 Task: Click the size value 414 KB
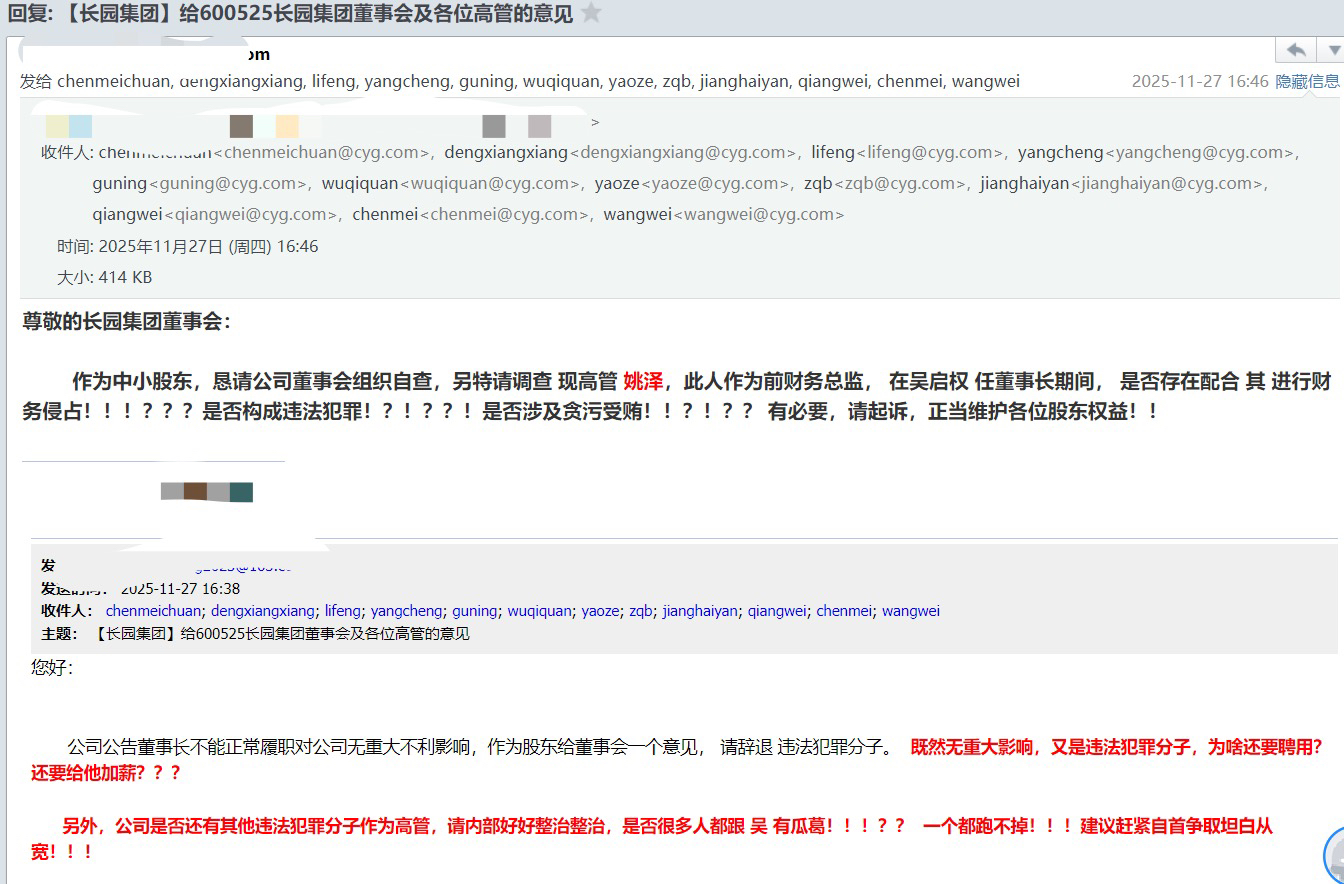pyautogui.click(x=126, y=278)
